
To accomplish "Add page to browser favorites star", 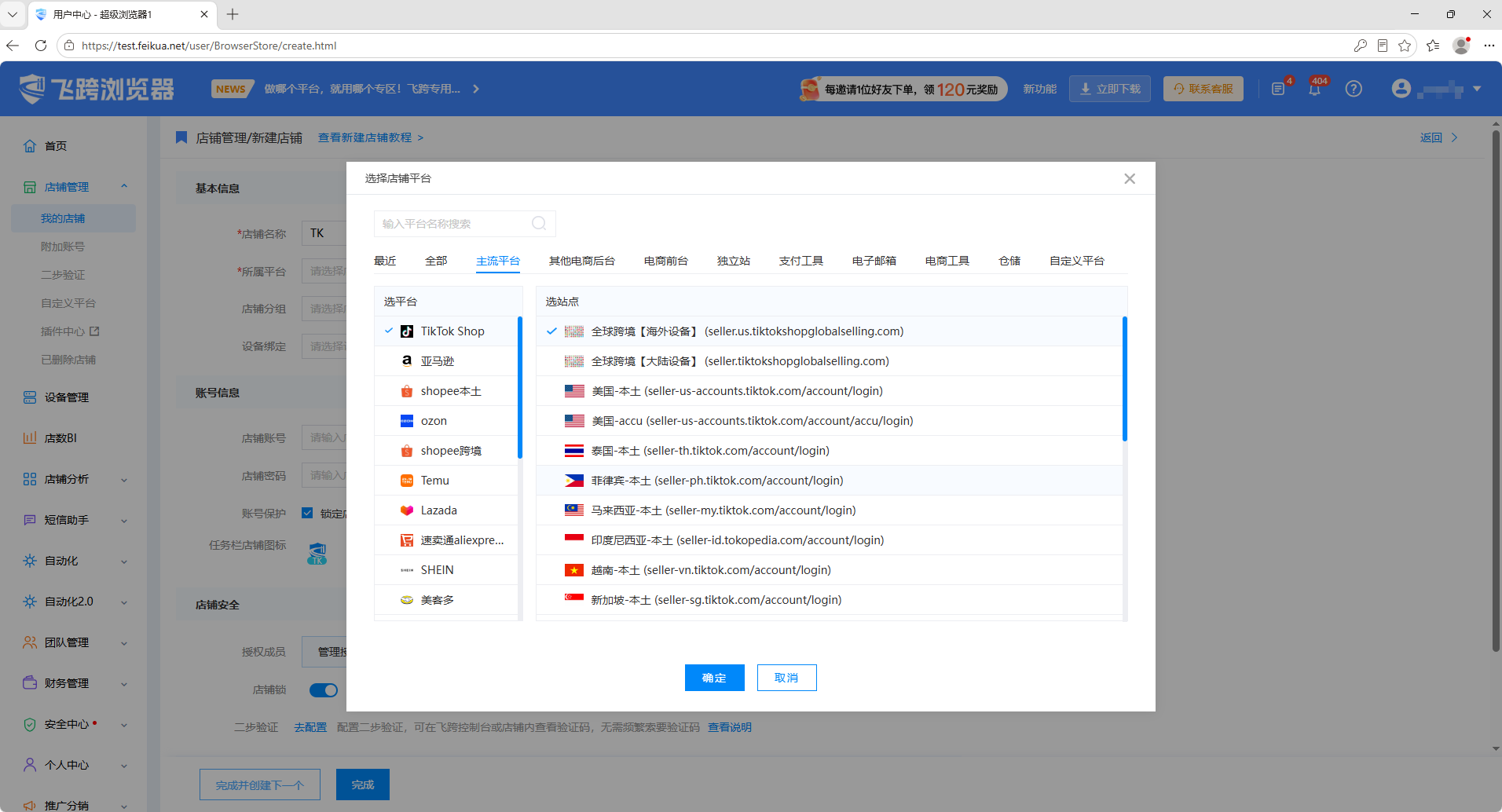I will pos(1405,46).
